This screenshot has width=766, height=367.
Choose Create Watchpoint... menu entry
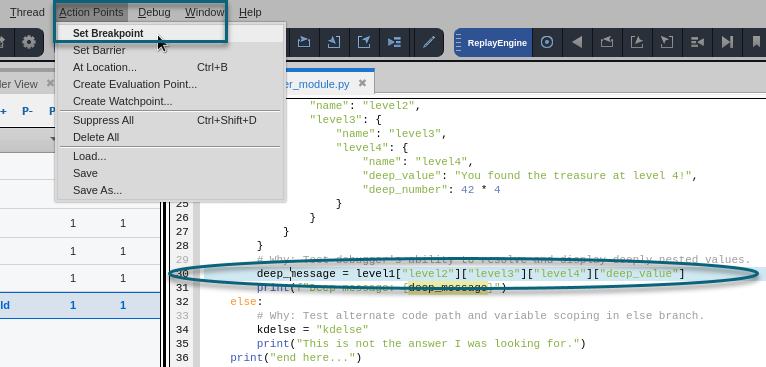click(x=170, y=102)
